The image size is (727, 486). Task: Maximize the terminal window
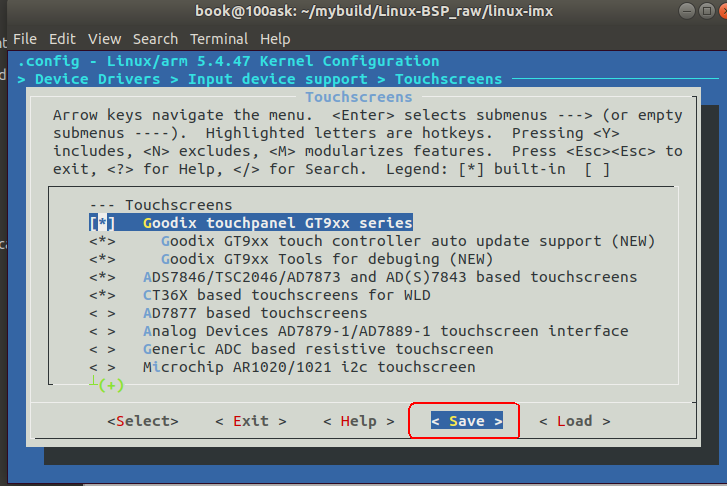707,11
